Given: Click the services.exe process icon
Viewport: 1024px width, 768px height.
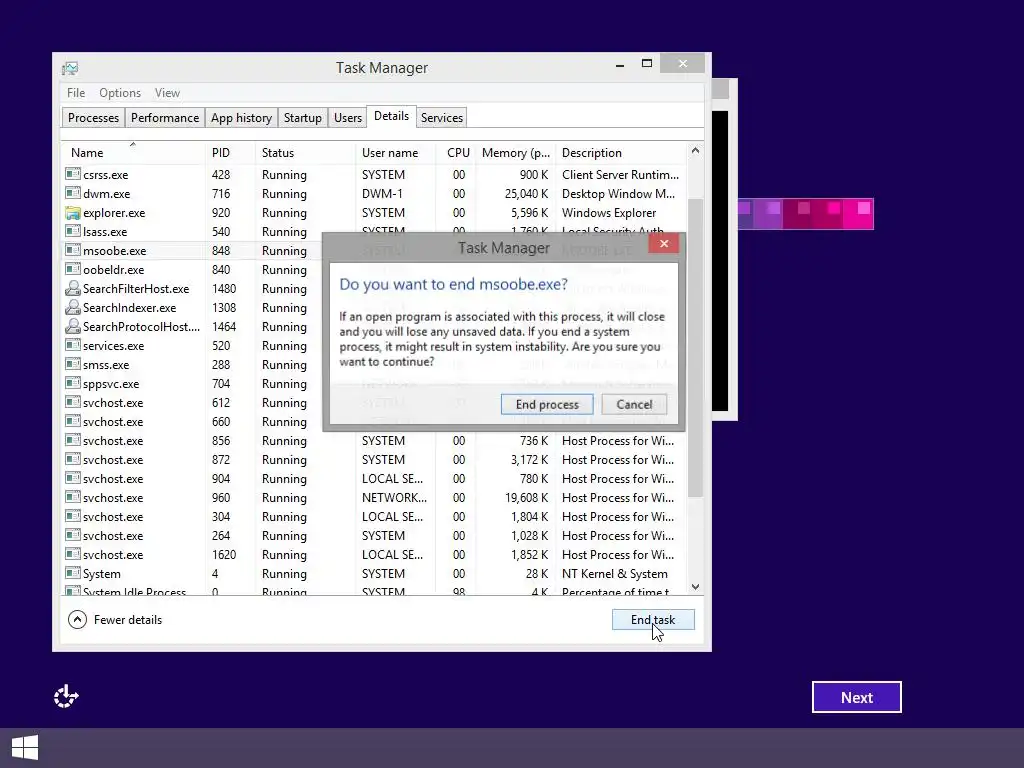Looking at the screenshot, I should click(72, 345).
